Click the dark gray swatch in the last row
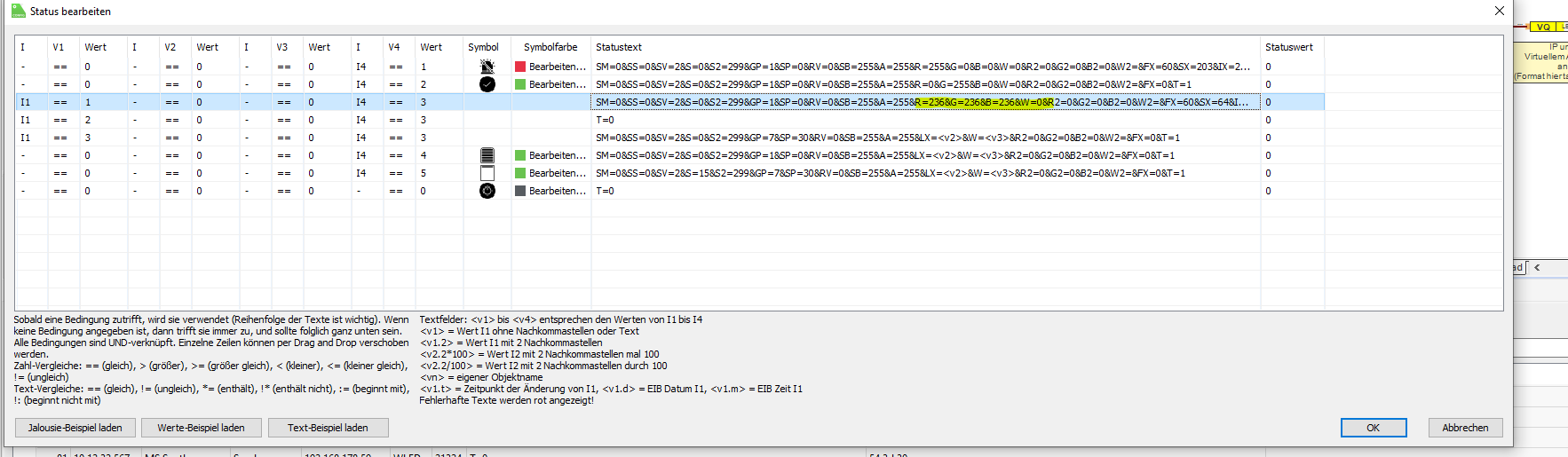This screenshot has width=1568, height=457. (x=520, y=191)
